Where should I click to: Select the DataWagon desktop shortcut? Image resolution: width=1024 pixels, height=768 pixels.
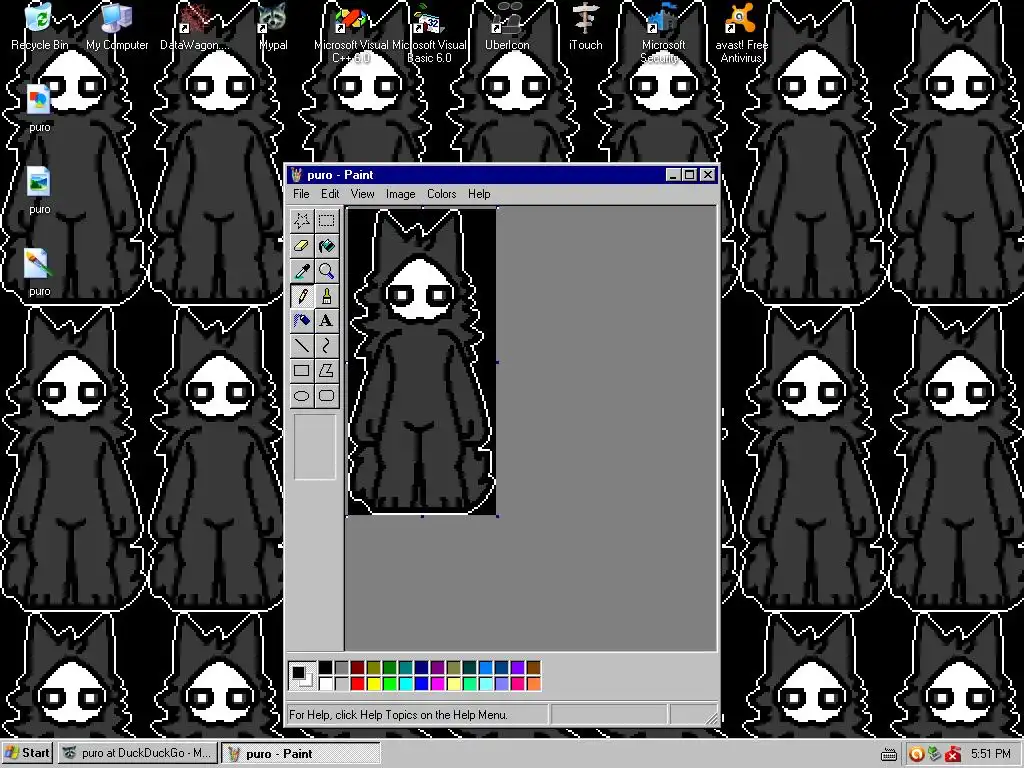tap(195, 26)
